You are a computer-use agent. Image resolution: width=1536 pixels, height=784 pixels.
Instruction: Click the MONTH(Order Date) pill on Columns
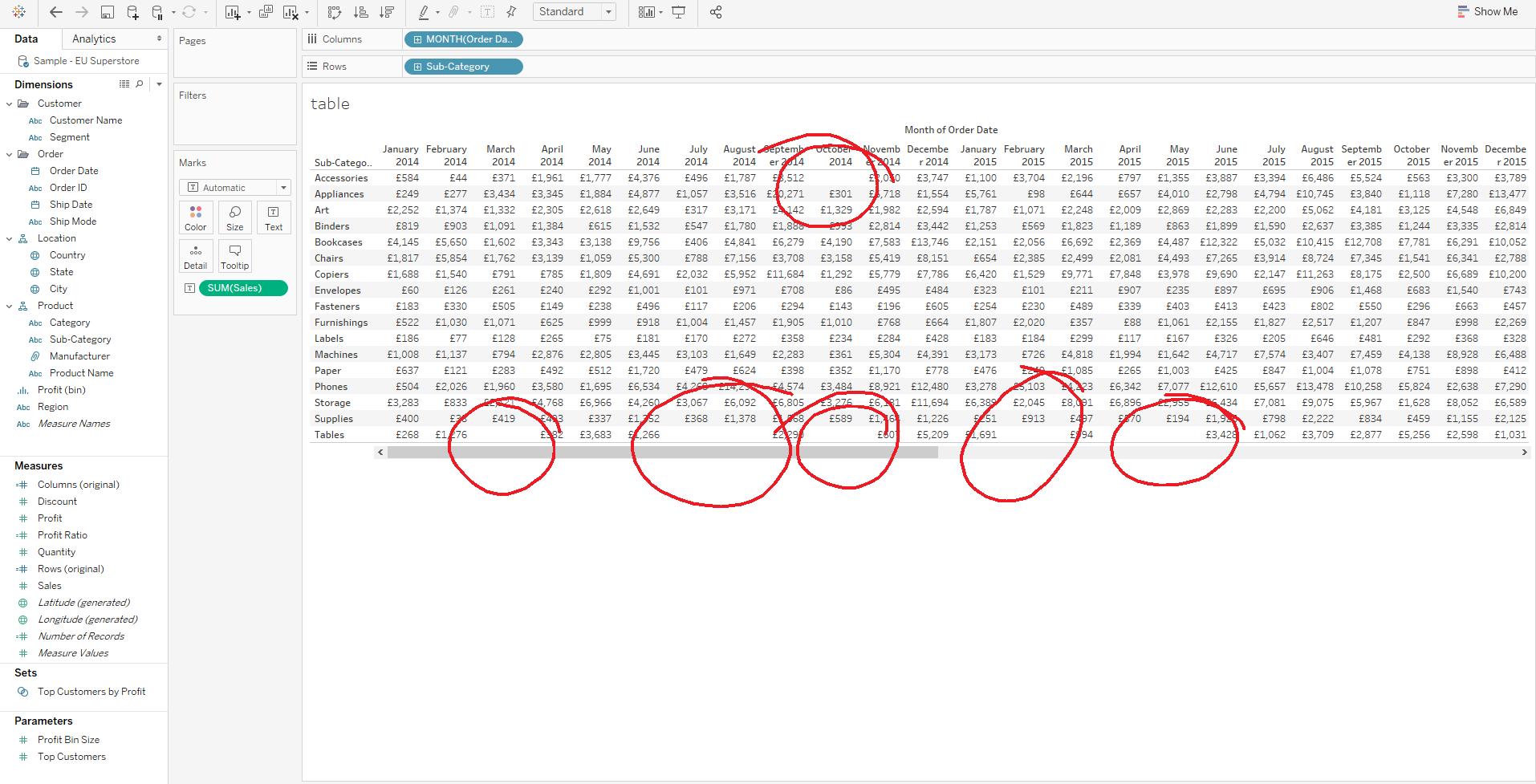(x=463, y=39)
